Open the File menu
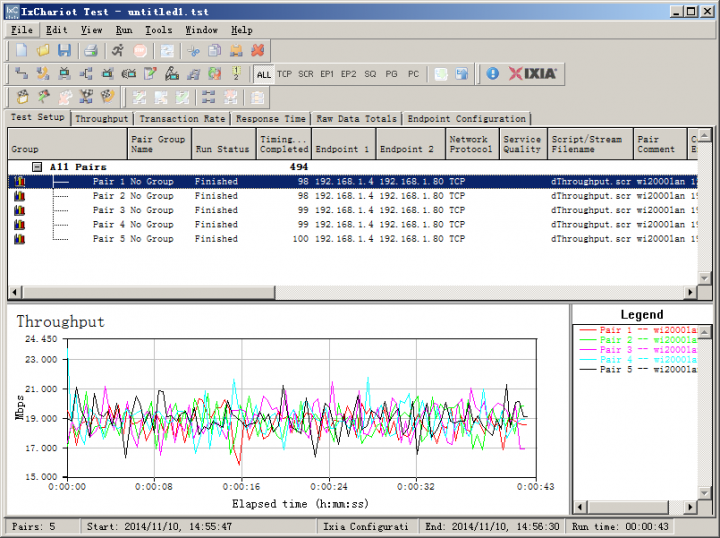 pos(22,30)
